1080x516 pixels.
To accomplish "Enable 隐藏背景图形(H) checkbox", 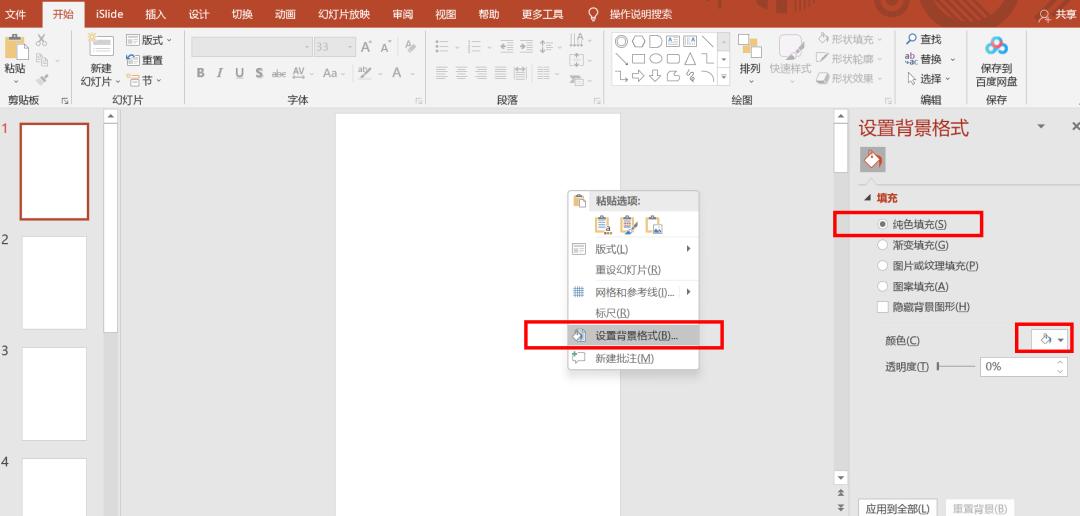I will coord(882,307).
